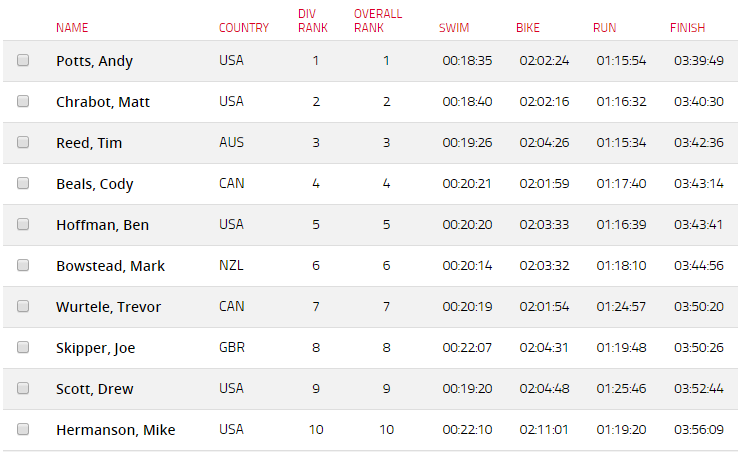Image resolution: width=741 pixels, height=452 pixels.
Task: Click the BIKE column header
Action: (x=528, y=28)
